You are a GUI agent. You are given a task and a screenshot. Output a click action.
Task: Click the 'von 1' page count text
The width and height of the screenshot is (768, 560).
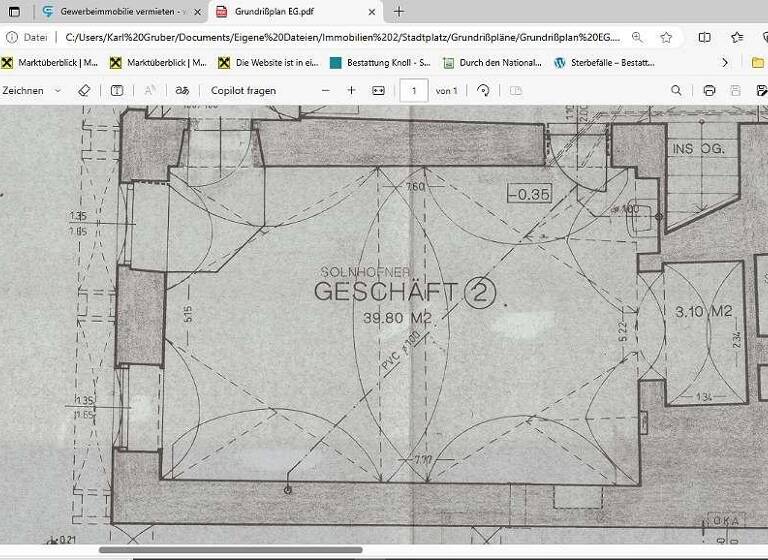pos(446,91)
